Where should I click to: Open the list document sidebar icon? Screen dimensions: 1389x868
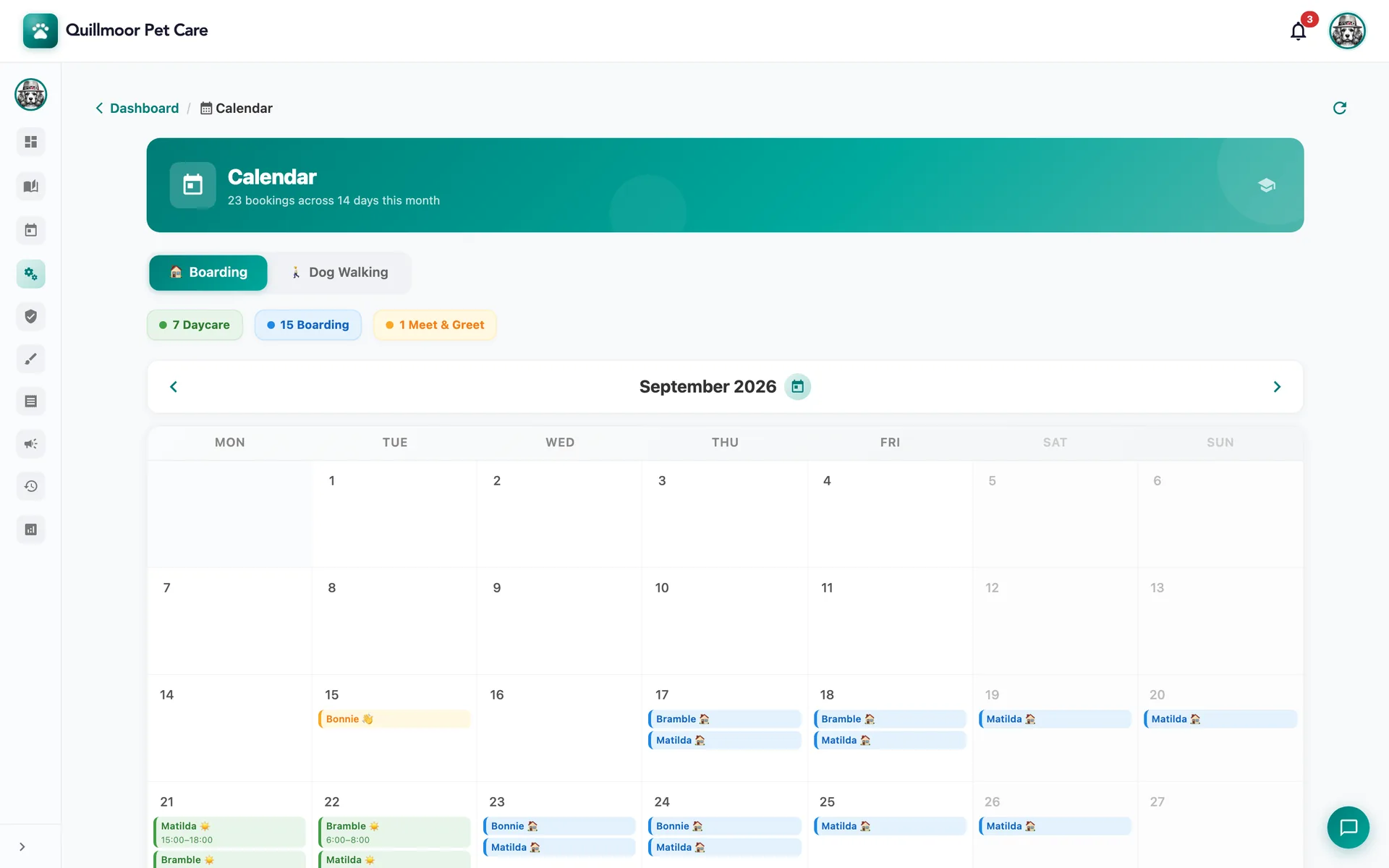(x=31, y=401)
